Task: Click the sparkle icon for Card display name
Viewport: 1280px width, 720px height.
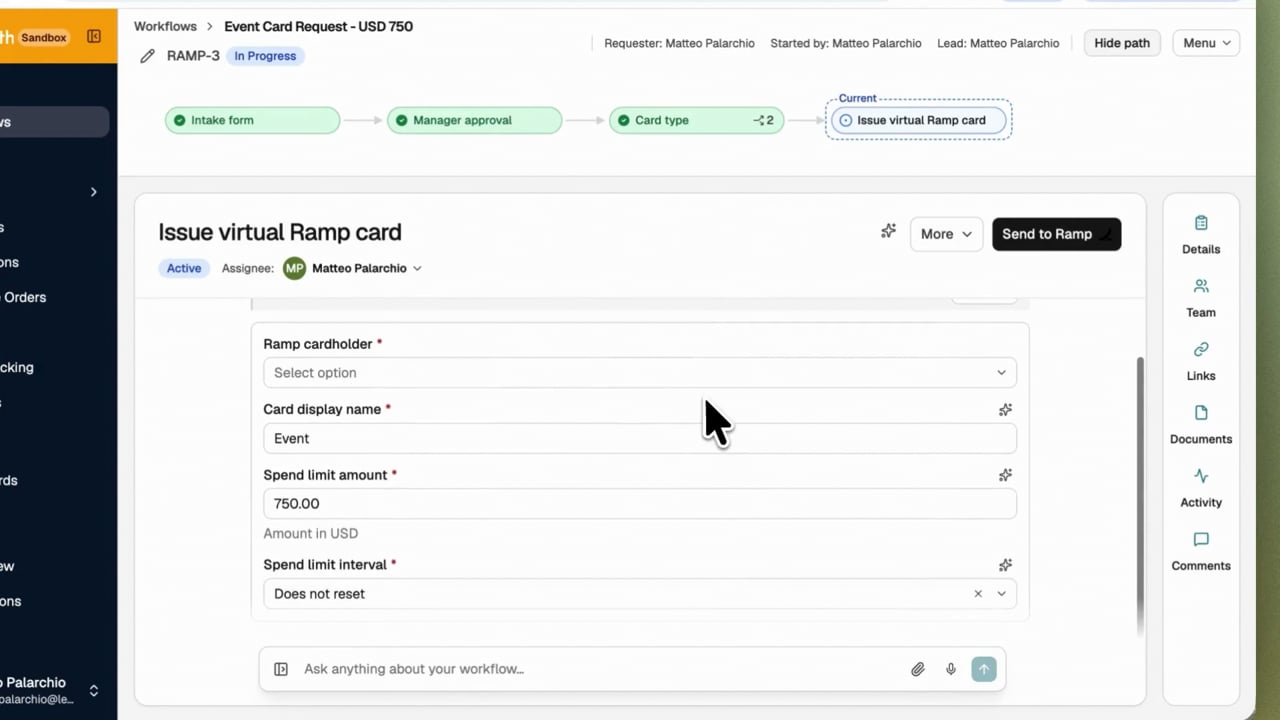Action: [1005, 410]
